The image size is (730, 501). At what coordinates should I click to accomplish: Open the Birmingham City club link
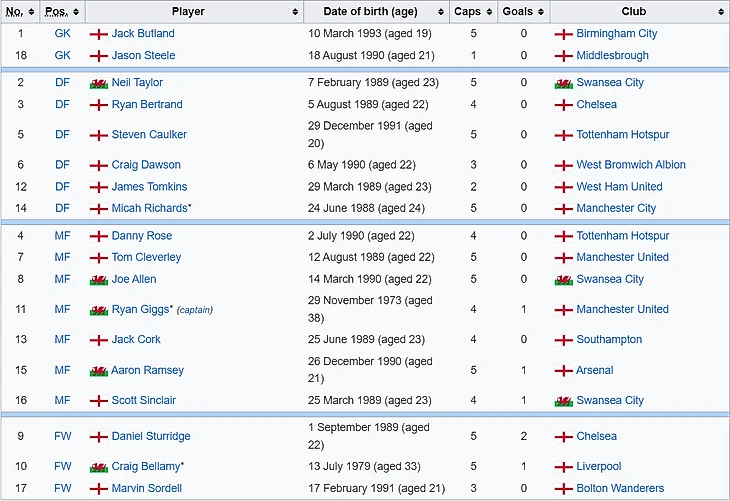point(616,34)
